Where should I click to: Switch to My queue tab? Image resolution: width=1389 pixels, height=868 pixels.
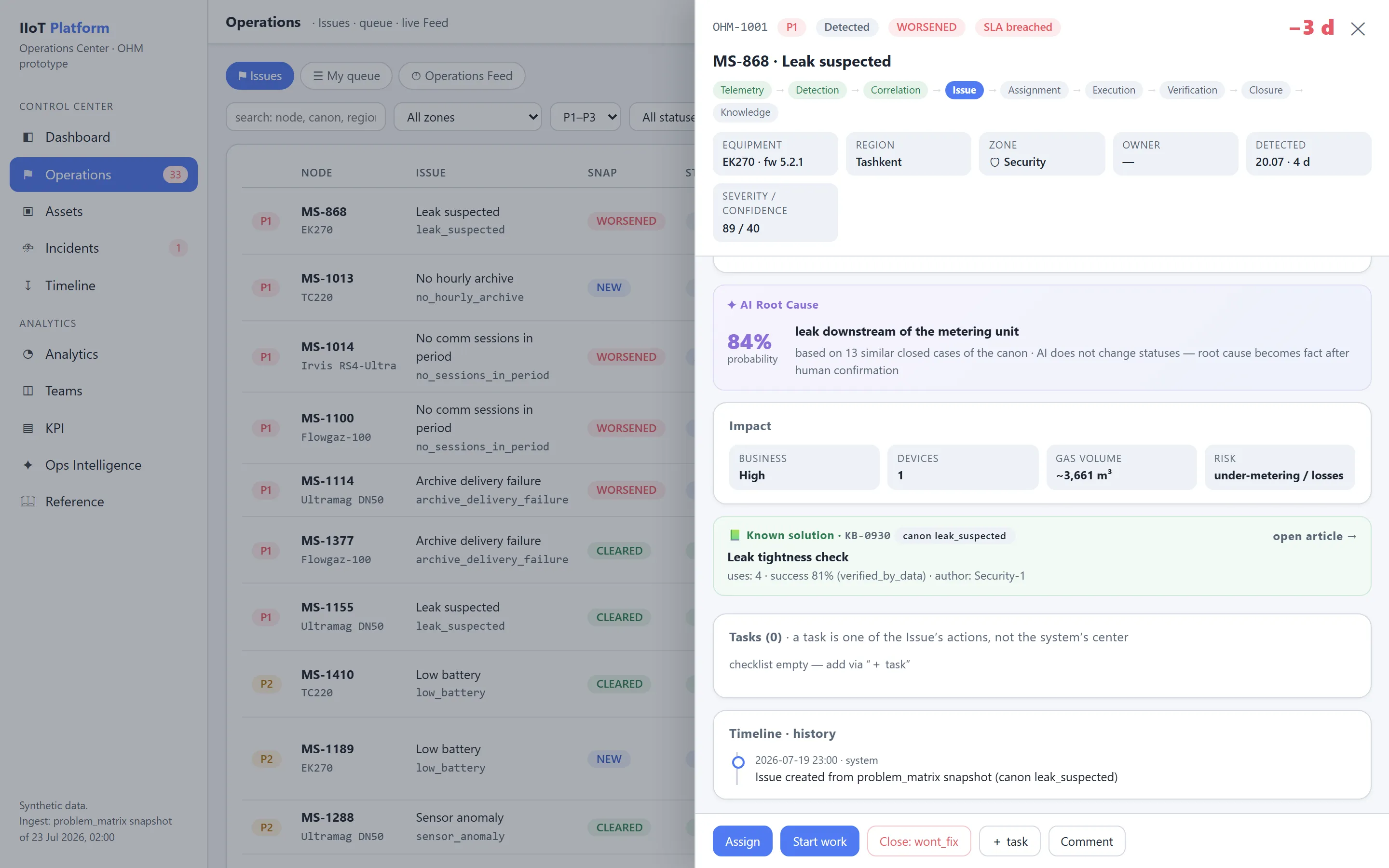(x=346, y=76)
